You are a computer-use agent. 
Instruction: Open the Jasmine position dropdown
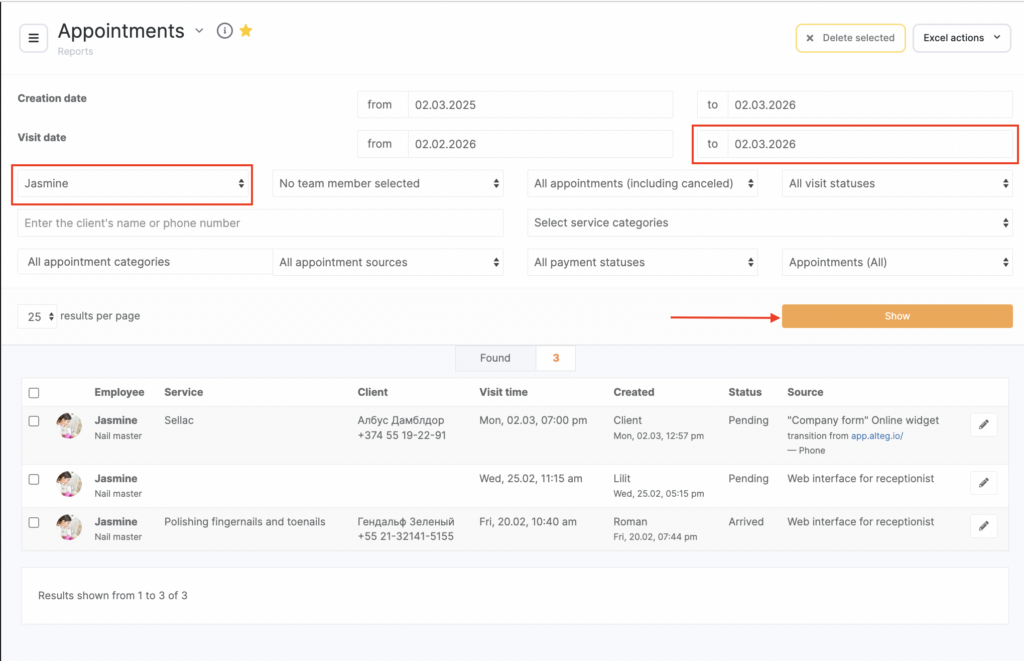[x=133, y=184]
